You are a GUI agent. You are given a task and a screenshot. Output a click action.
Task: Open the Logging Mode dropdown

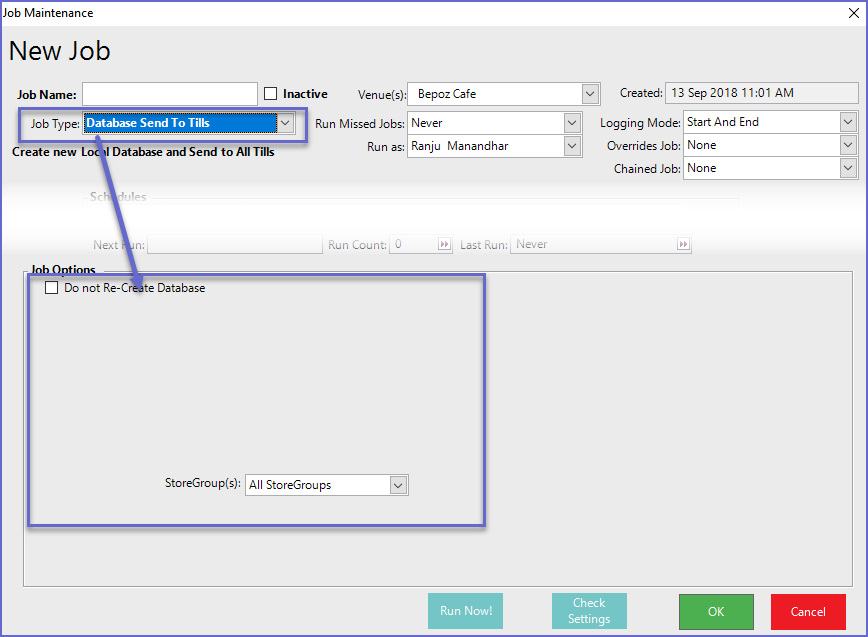(848, 122)
